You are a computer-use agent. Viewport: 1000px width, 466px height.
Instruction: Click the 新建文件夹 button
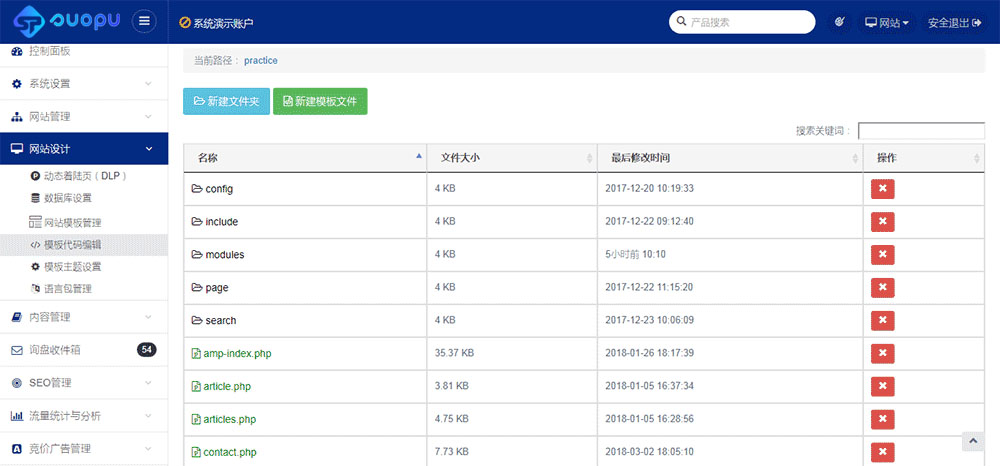[226, 101]
